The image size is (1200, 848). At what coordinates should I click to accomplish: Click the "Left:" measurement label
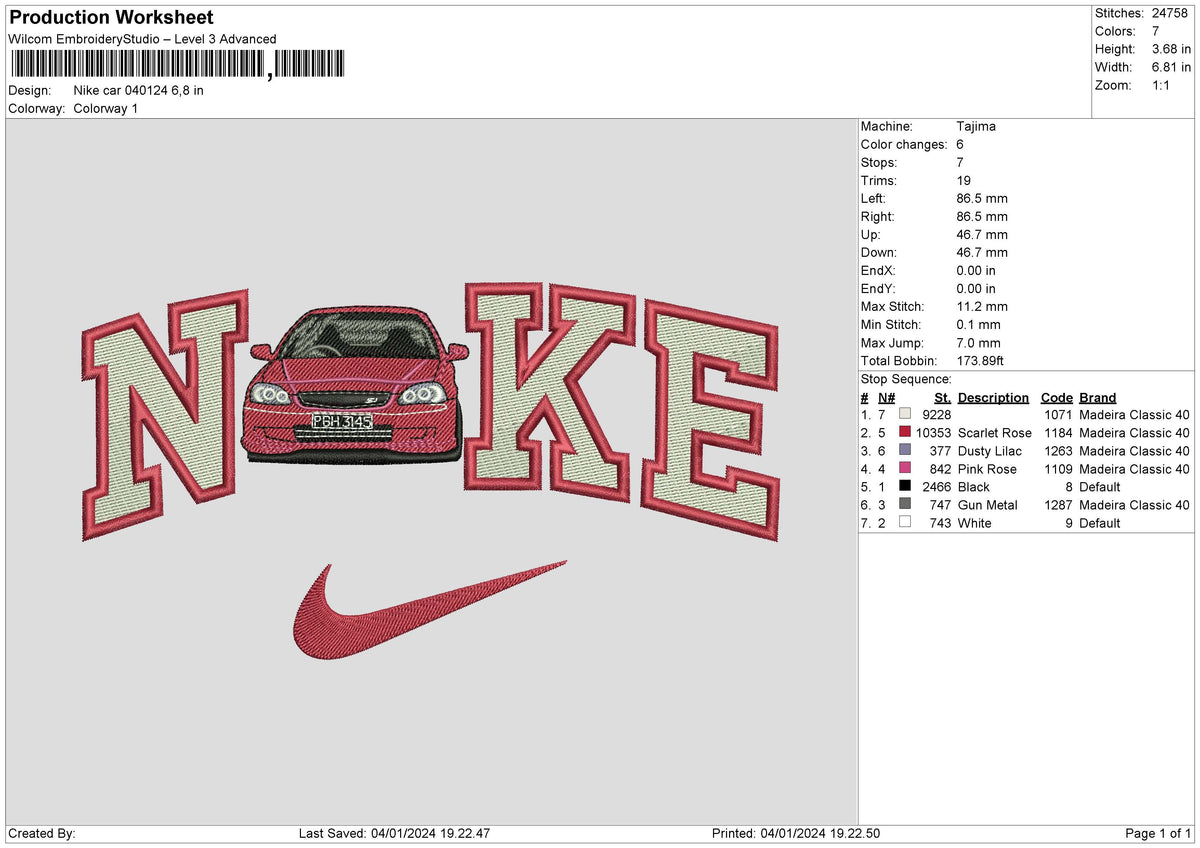[x=874, y=198]
